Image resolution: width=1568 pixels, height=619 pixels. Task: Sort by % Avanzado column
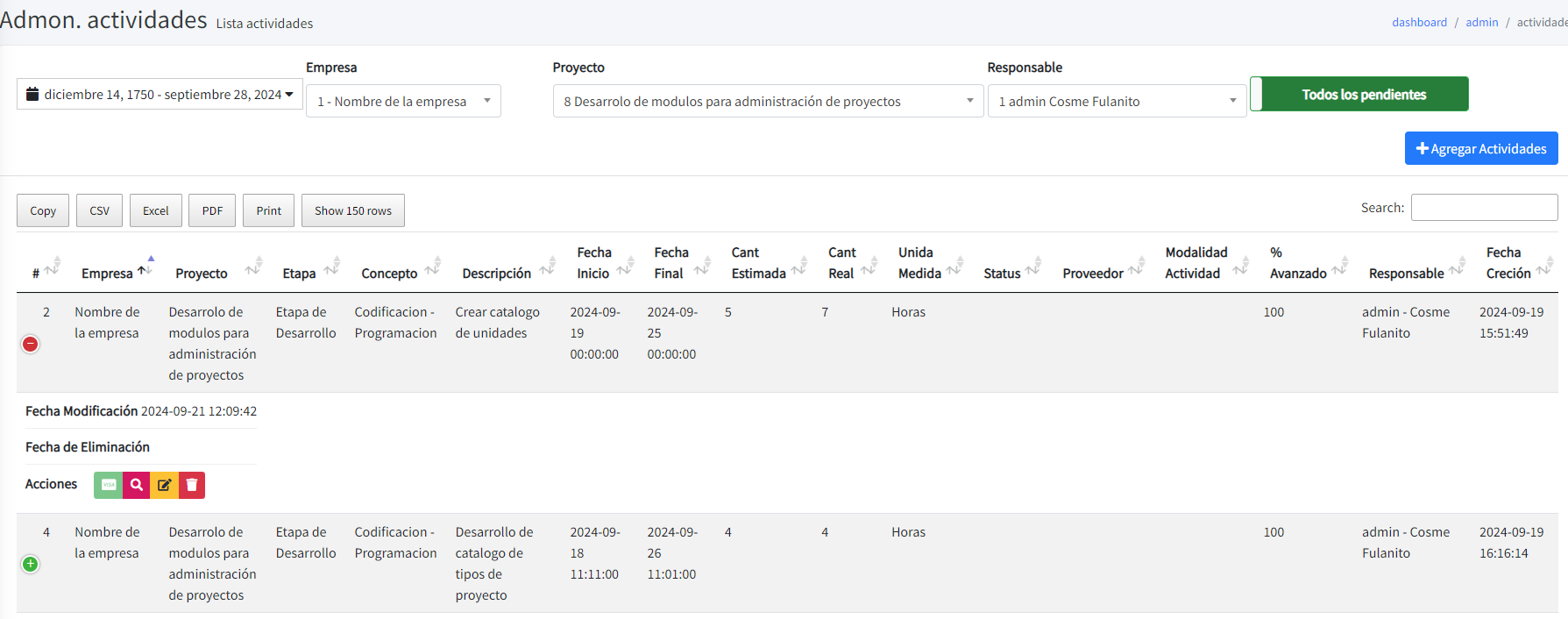[x=1339, y=267]
